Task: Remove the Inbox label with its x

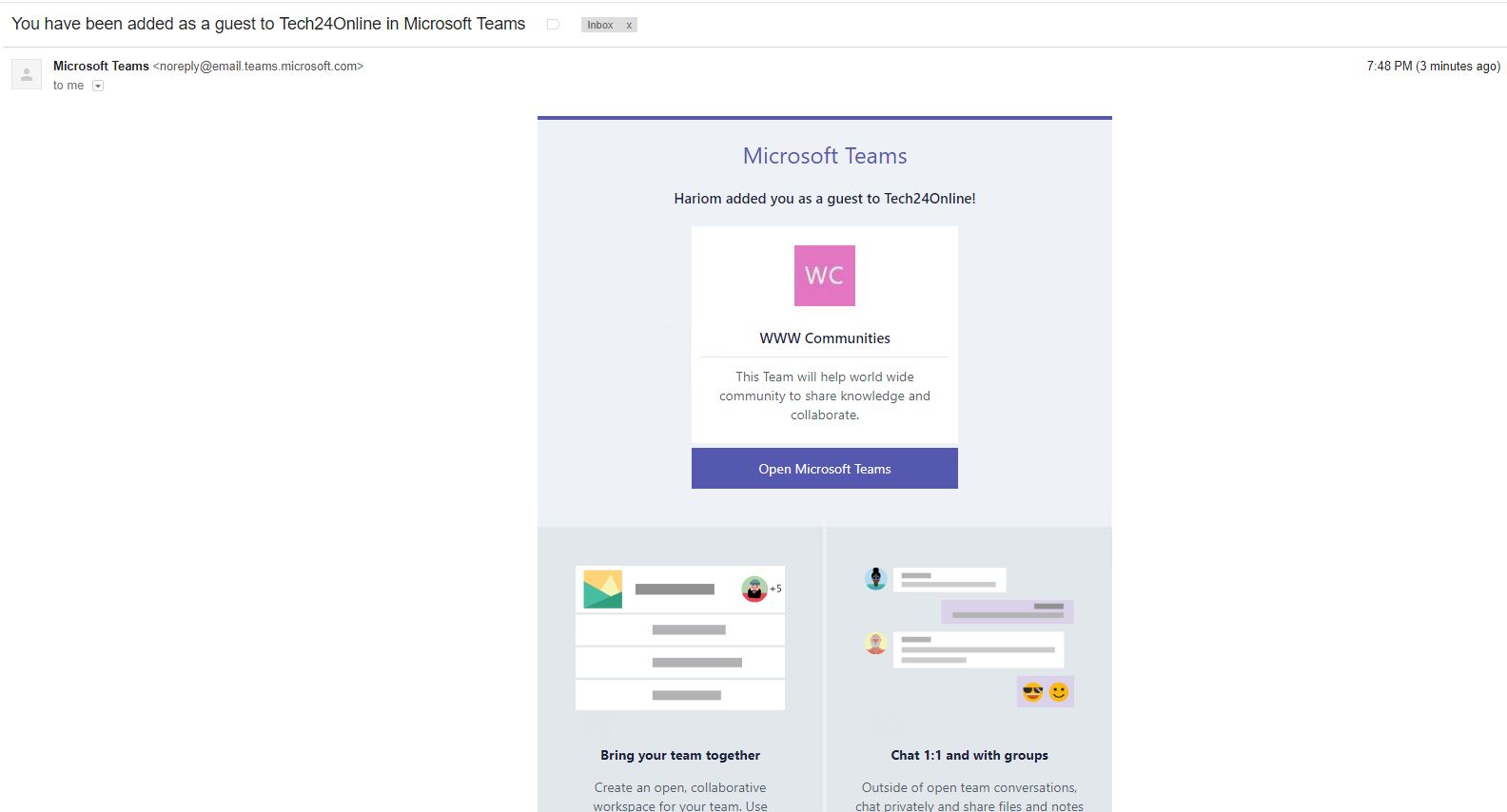Action: point(629,26)
